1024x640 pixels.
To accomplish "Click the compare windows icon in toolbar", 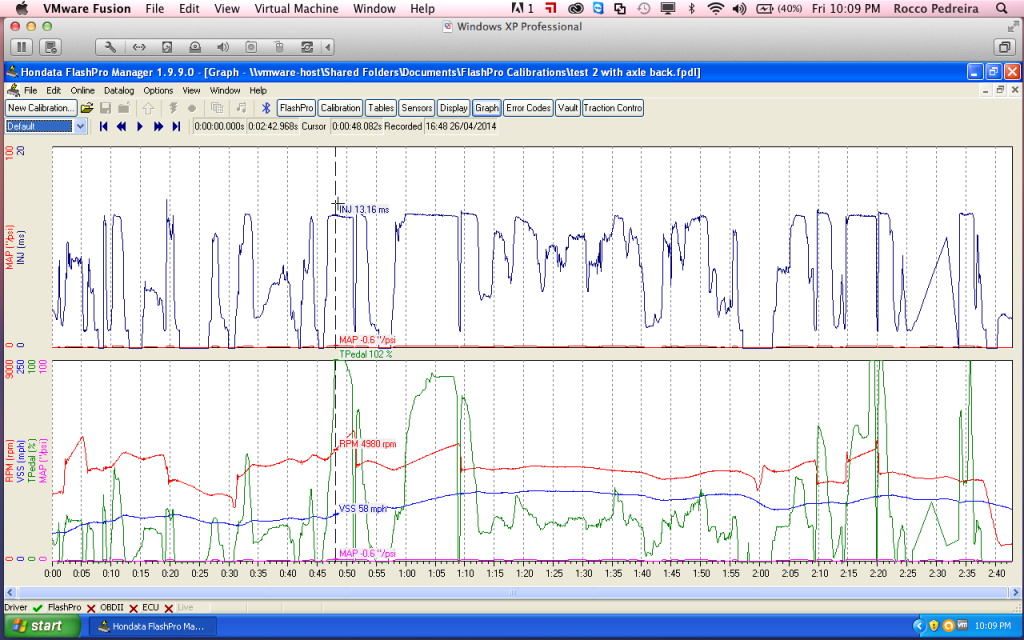I will [x=217, y=108].
